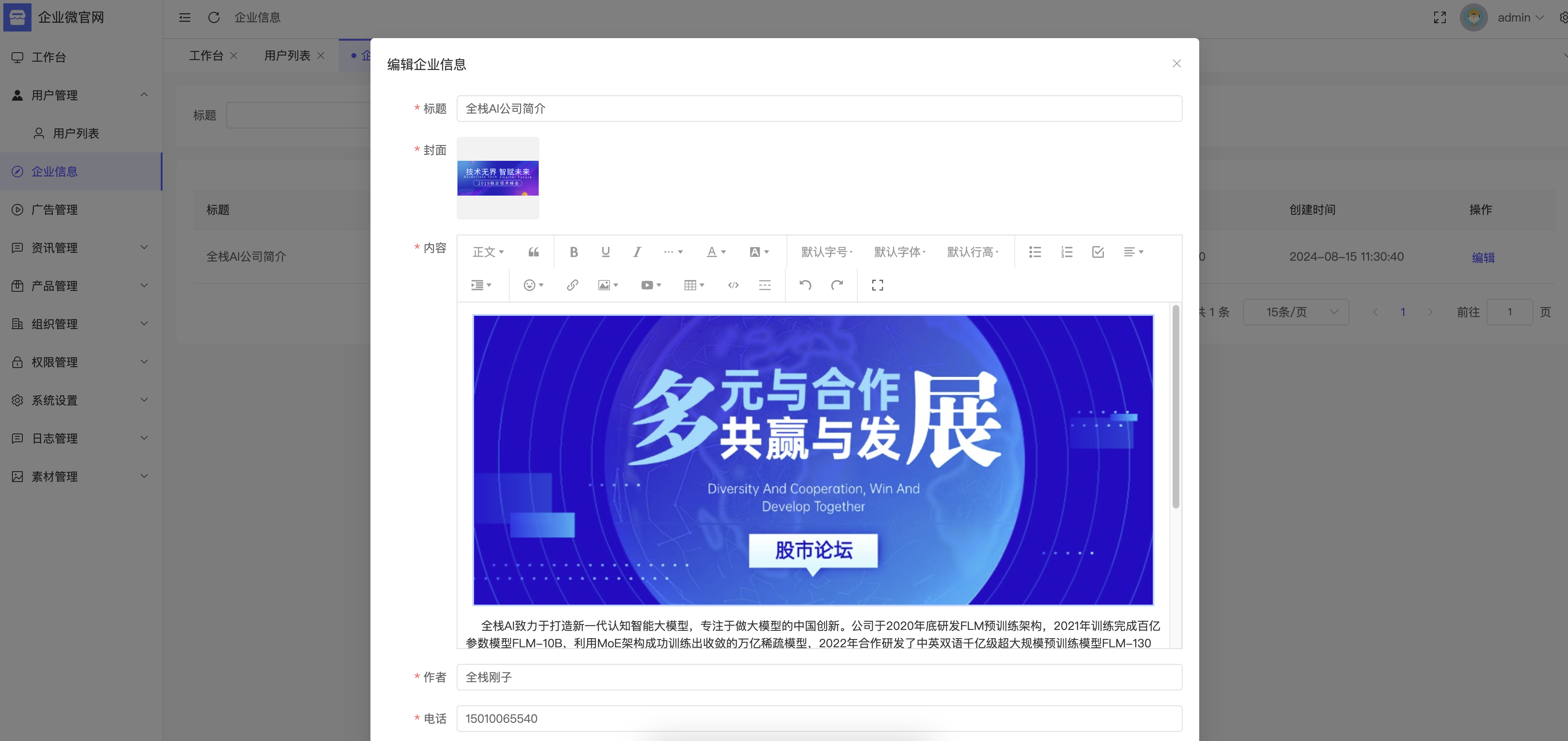The width and height of the screenshot is (1568, 741).
Task: Click the 作者 author input field
Action: pos(819,677)
